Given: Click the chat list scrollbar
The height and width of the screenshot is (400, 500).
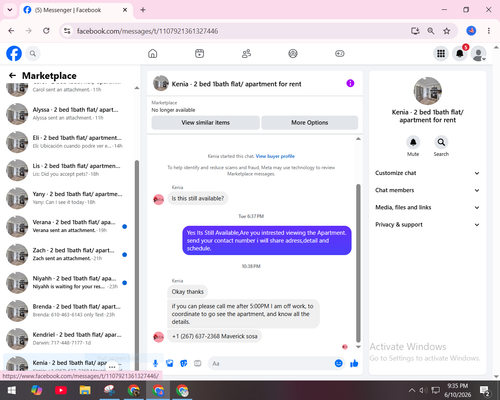Looking at the screenshot, I should (x=137, y=265).
